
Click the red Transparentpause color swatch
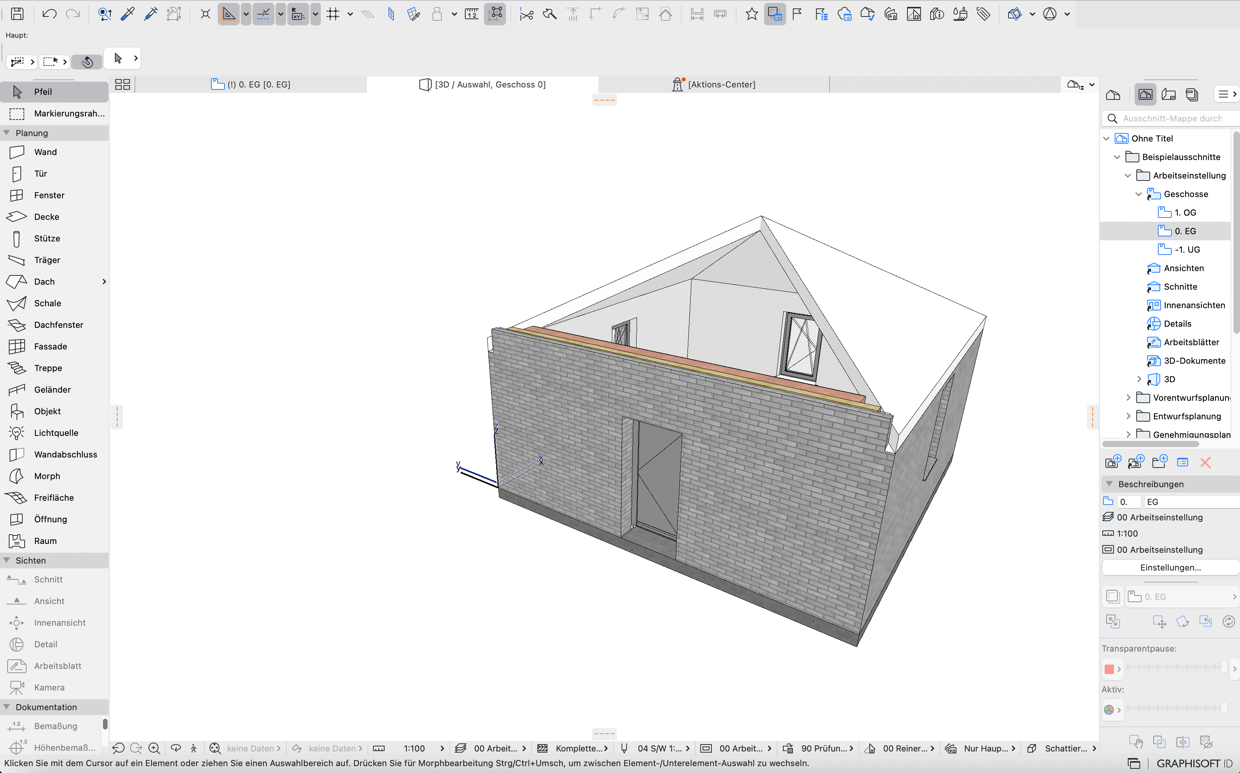coord(1109,669)
